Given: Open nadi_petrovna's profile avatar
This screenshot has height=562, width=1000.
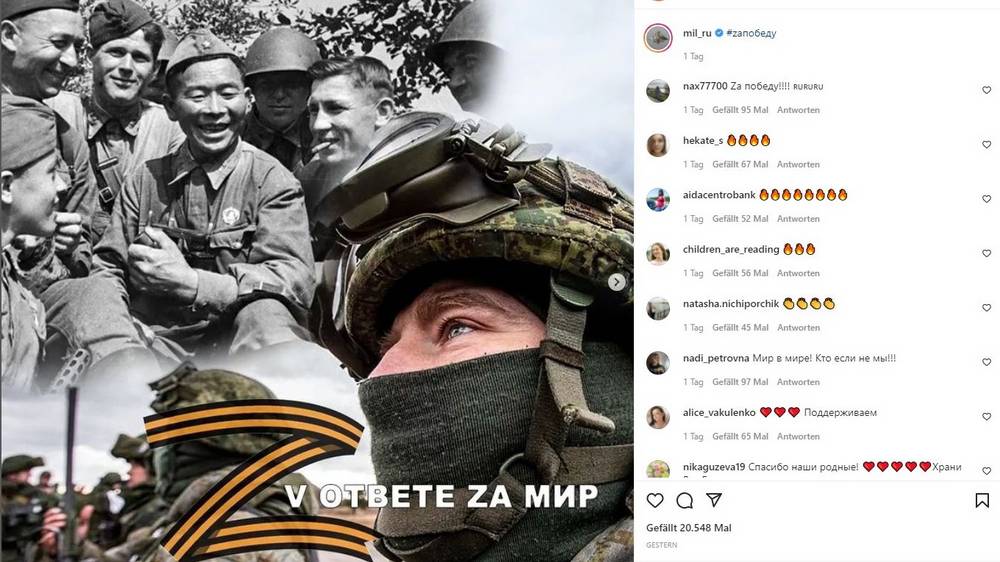Looking at the screenshot, I should 658,363.
